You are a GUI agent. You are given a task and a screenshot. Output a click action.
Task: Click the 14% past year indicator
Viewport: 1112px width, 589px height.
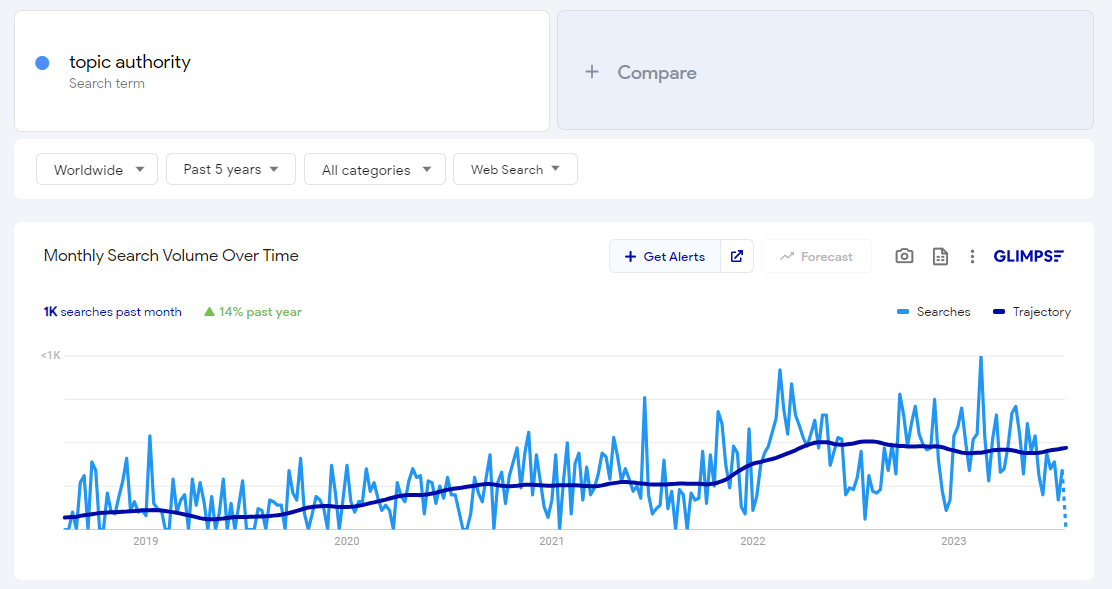pos(251,311)
